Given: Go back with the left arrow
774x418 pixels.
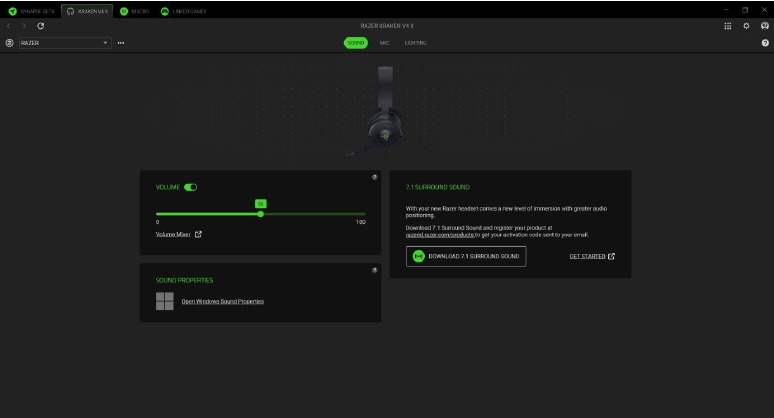Looking at the screenshot, I should click(9, 26).
